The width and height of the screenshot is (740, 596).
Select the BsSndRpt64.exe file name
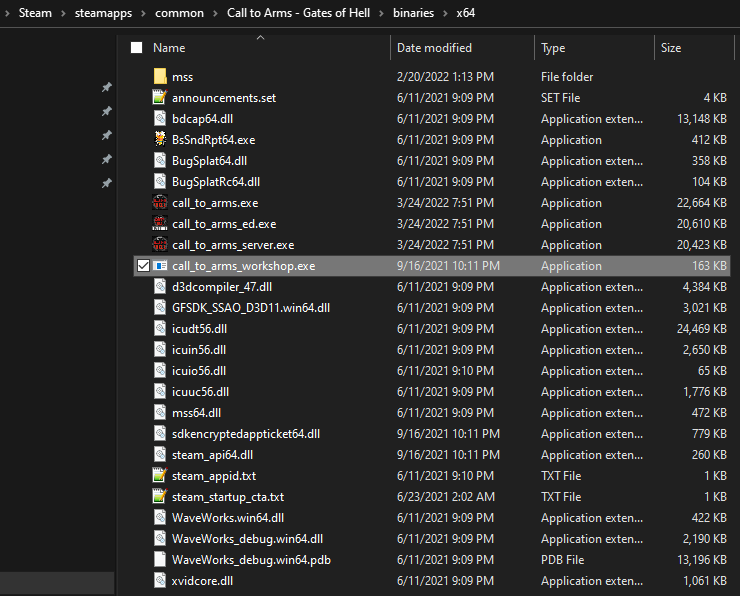[x=213, y=140]
